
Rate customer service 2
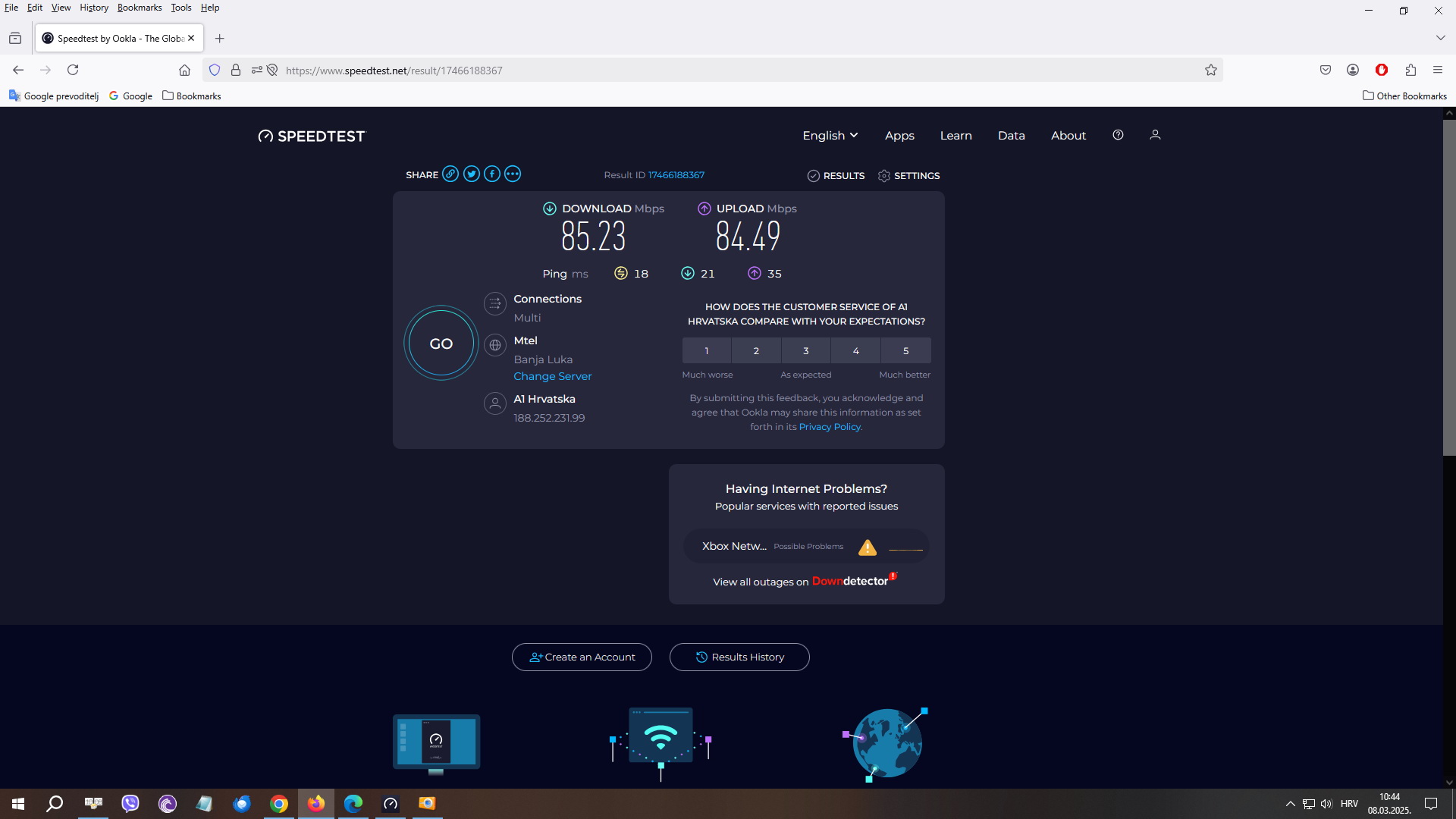[x=756, y=350]
